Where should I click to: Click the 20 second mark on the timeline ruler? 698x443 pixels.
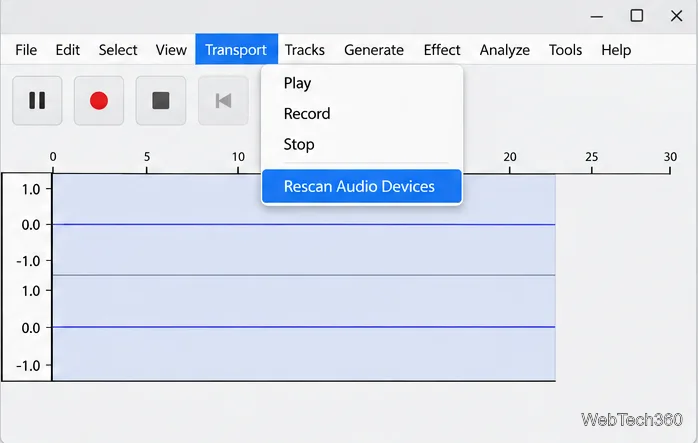[x=510, y=157]
